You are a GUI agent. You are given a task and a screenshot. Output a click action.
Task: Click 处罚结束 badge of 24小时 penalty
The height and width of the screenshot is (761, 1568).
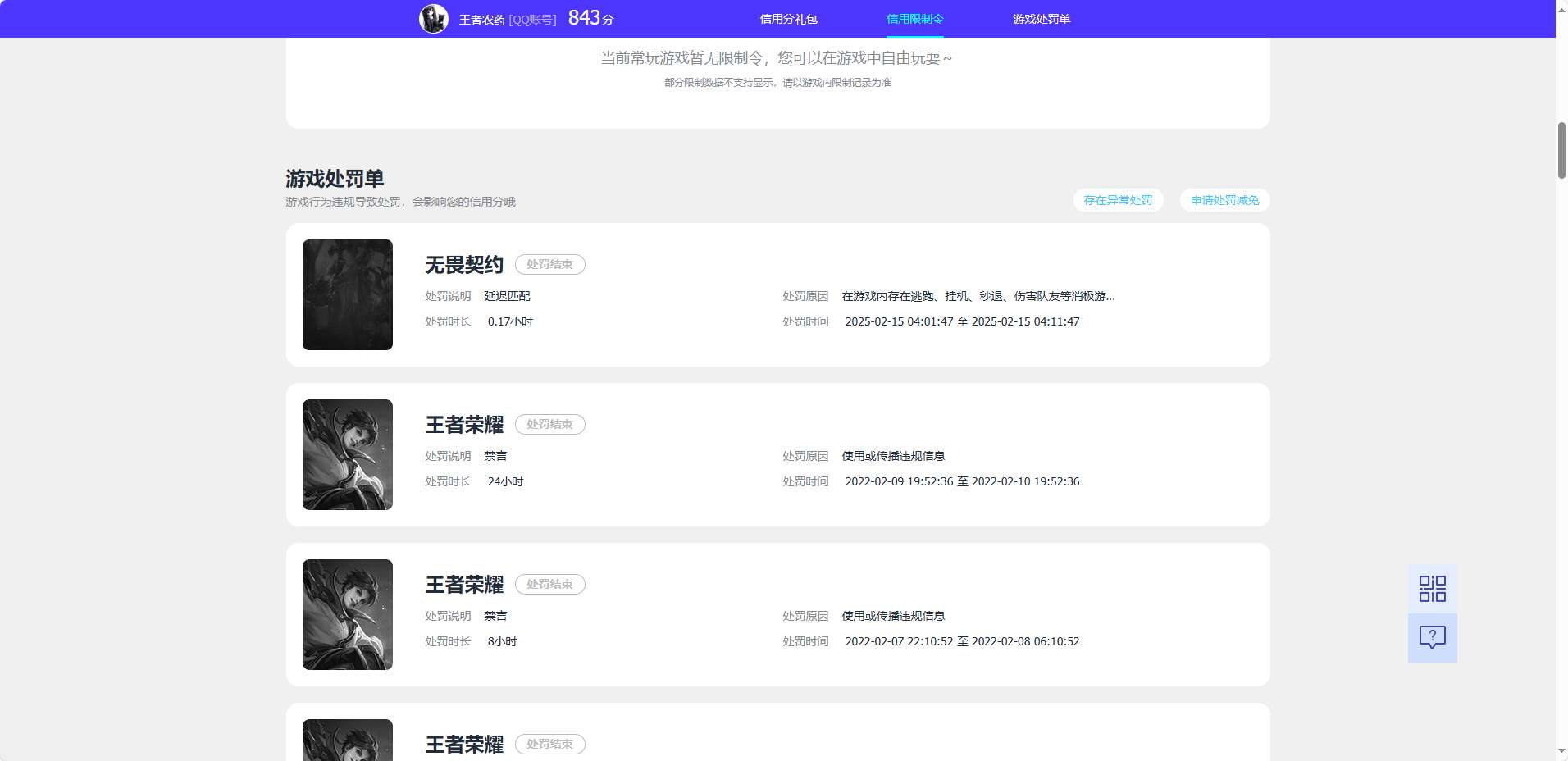point(549,424)
